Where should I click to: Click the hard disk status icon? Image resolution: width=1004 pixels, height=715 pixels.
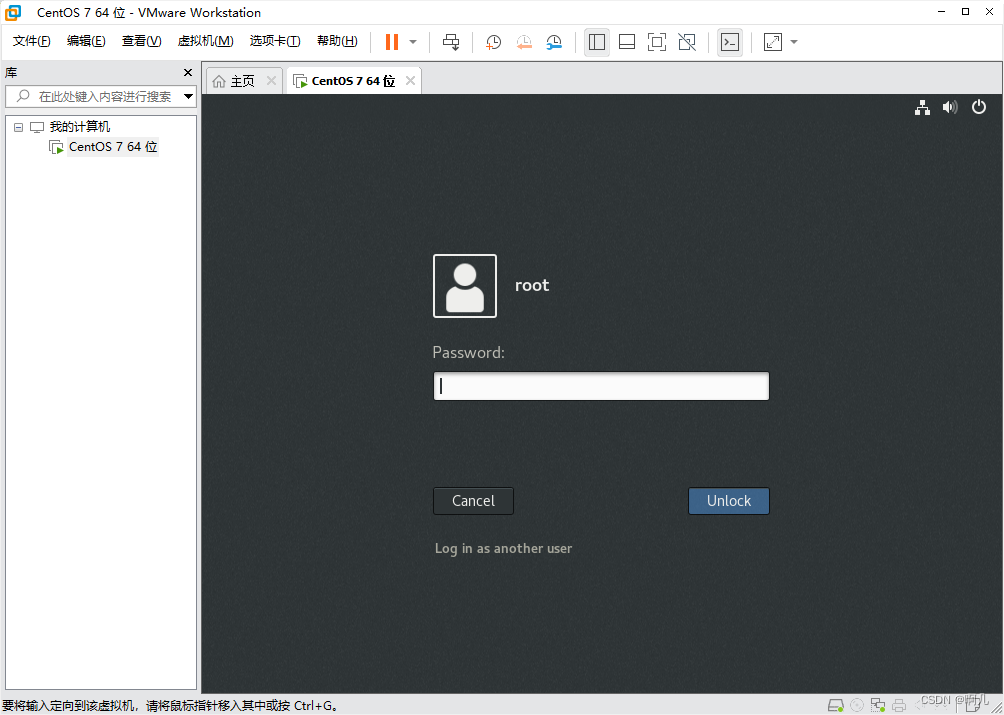[836, 705]
